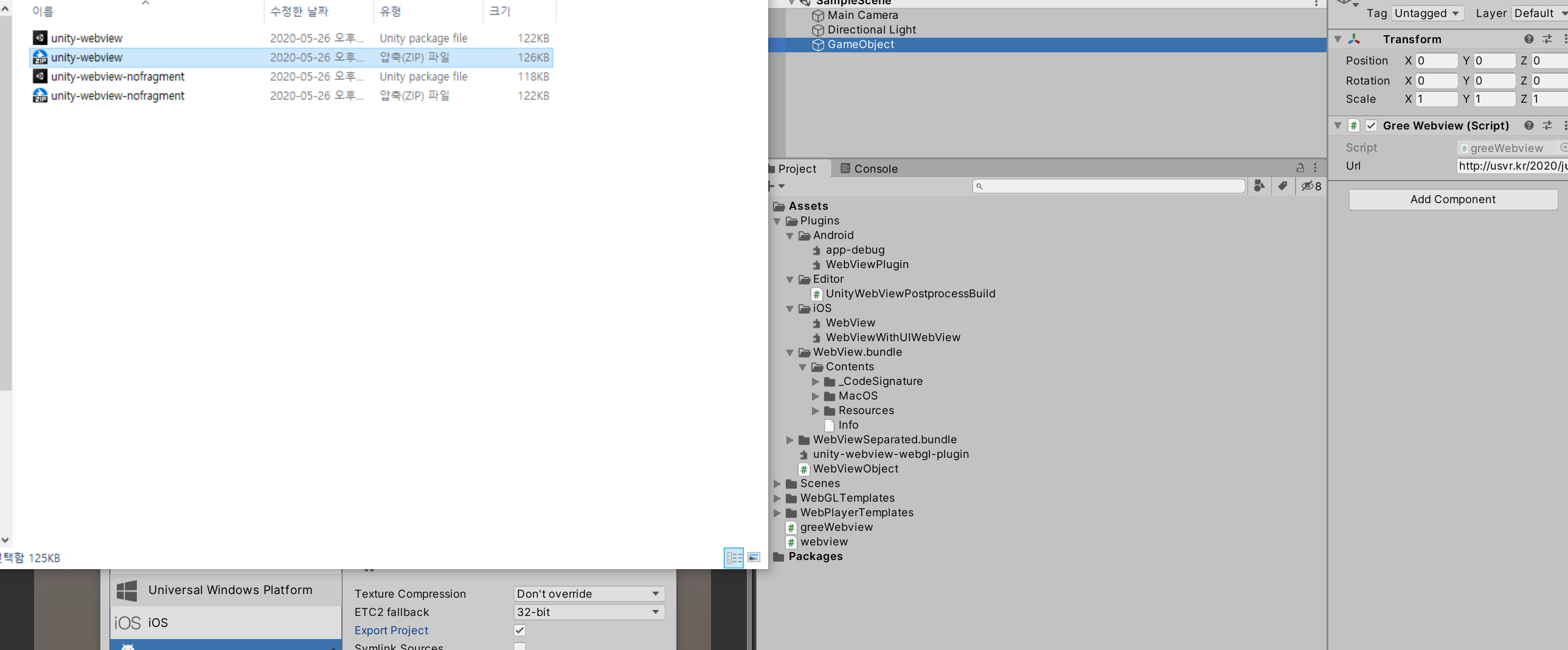Open the Texture Compression dropdown
The width and height of the screenshot is (1568, 650).
tap(588, 593)
